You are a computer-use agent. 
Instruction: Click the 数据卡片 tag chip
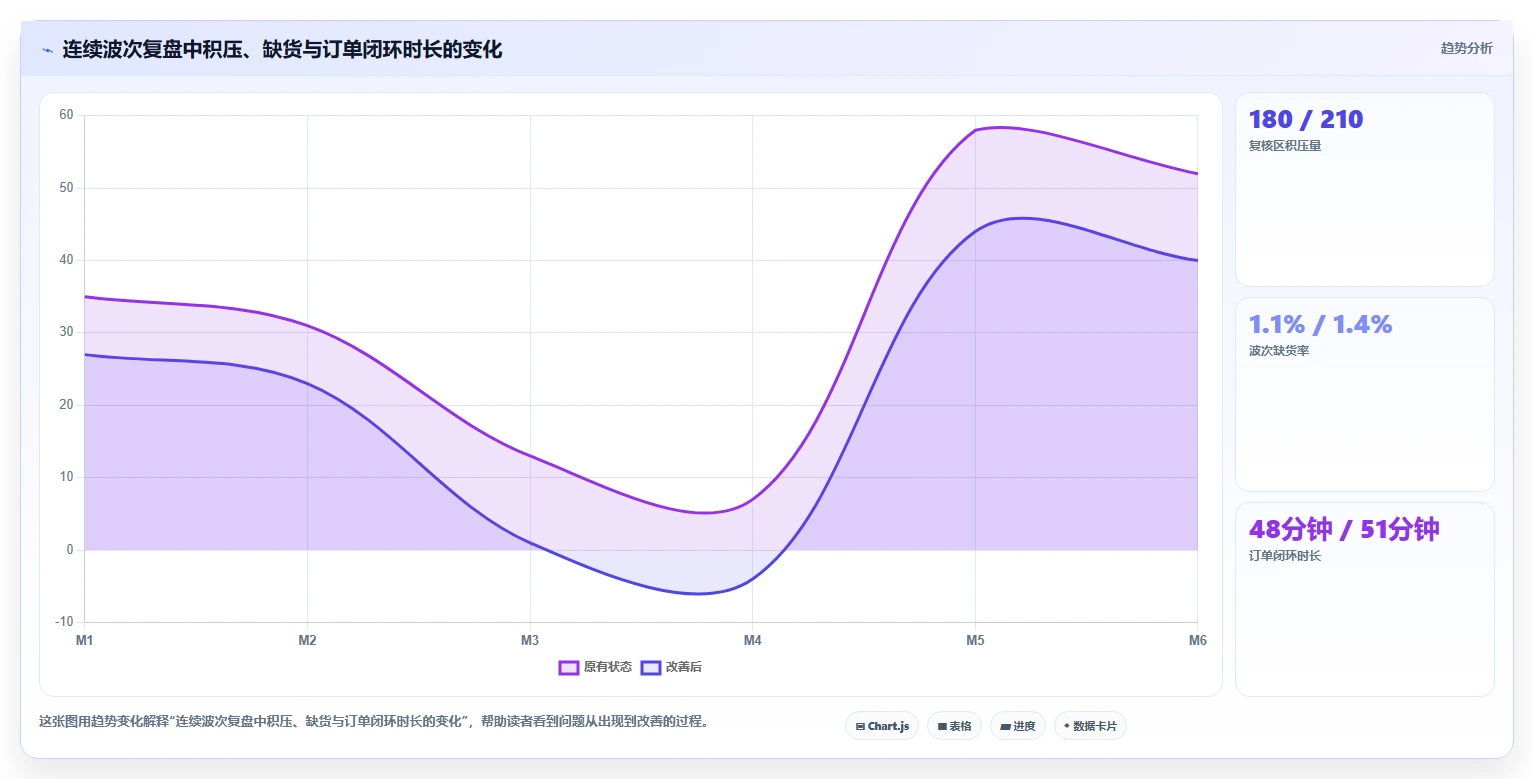1090,726
